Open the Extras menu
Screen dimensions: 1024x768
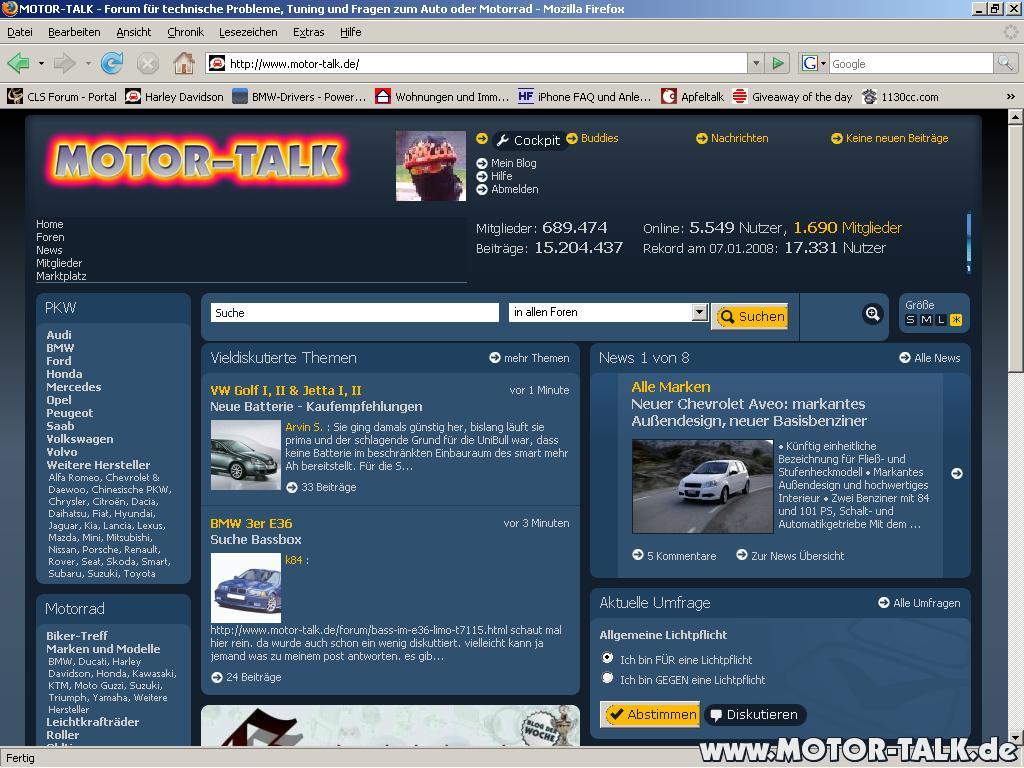pyautogui.click(x=308, y=32)
